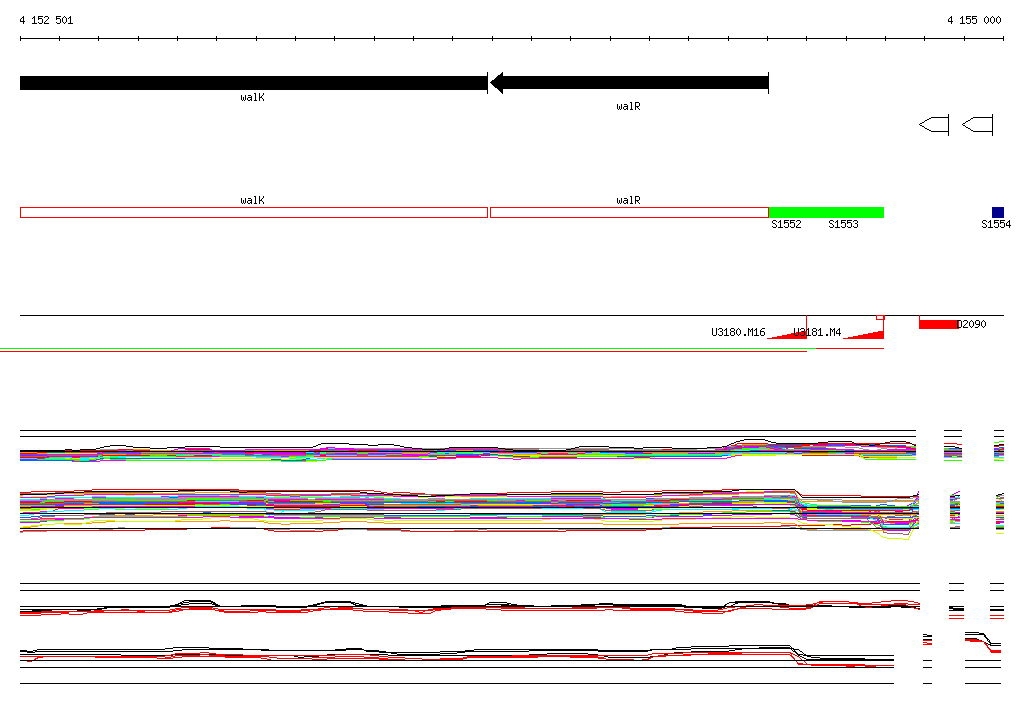Click the end coordinate 4 155 000

tap(974, 20)
